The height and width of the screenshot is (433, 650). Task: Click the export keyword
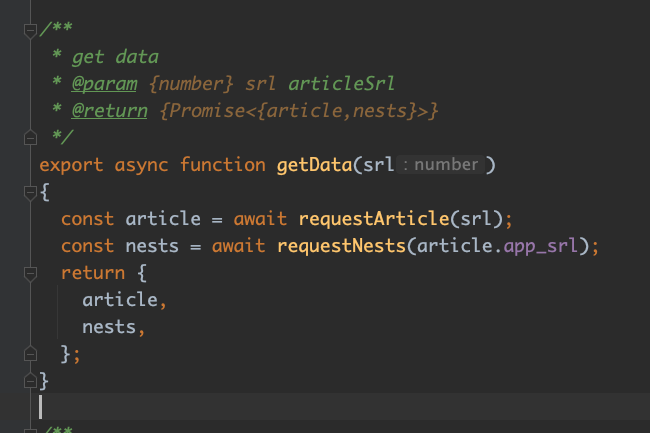click(x=71, y=165)
